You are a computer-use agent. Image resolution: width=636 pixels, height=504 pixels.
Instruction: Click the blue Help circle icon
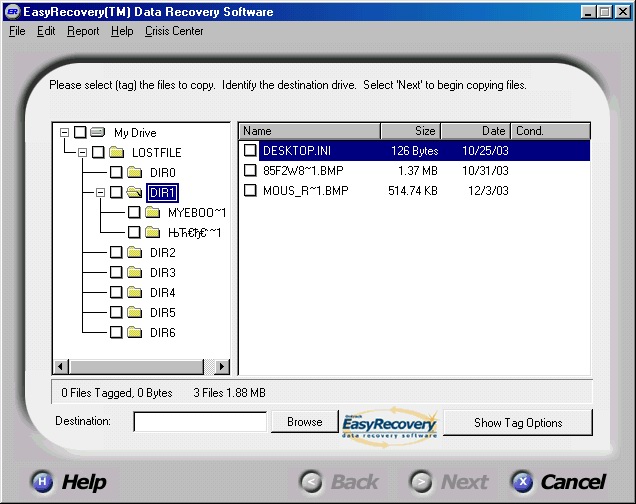click(x=42, y=482)
